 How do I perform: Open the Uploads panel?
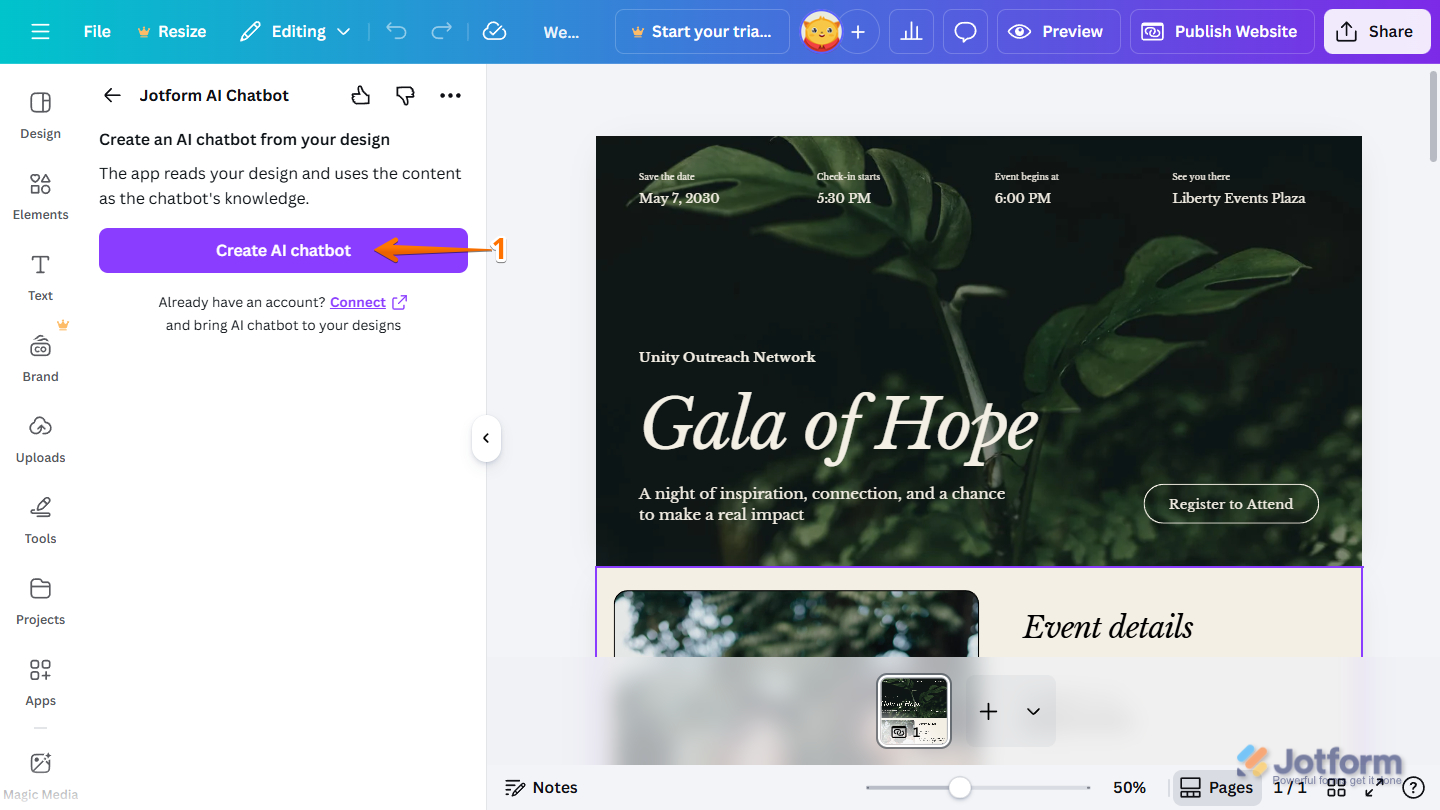coord(40,437)
